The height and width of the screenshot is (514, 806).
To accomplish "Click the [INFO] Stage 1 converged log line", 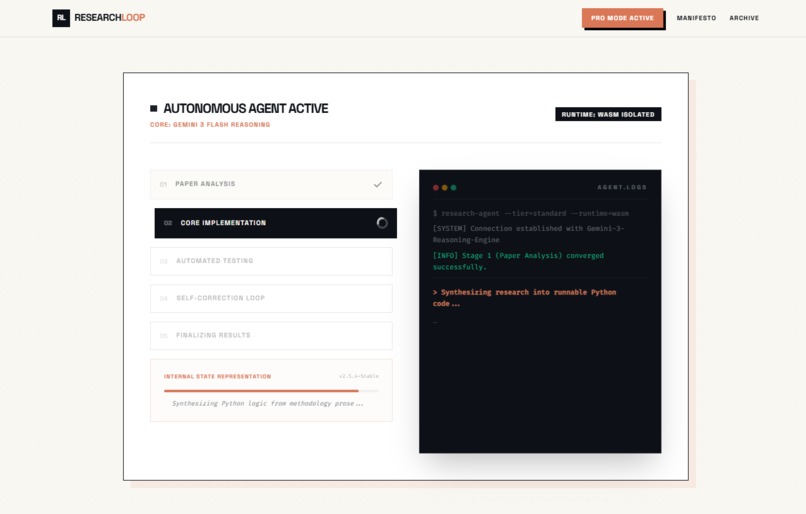I will pos(518,261).
